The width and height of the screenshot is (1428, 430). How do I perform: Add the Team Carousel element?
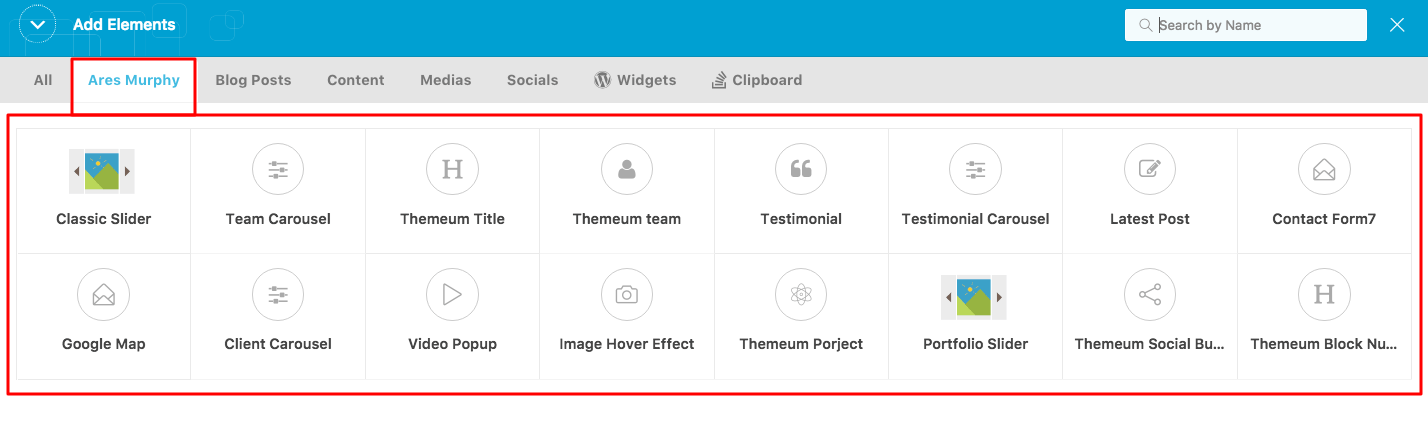point(278,190)
